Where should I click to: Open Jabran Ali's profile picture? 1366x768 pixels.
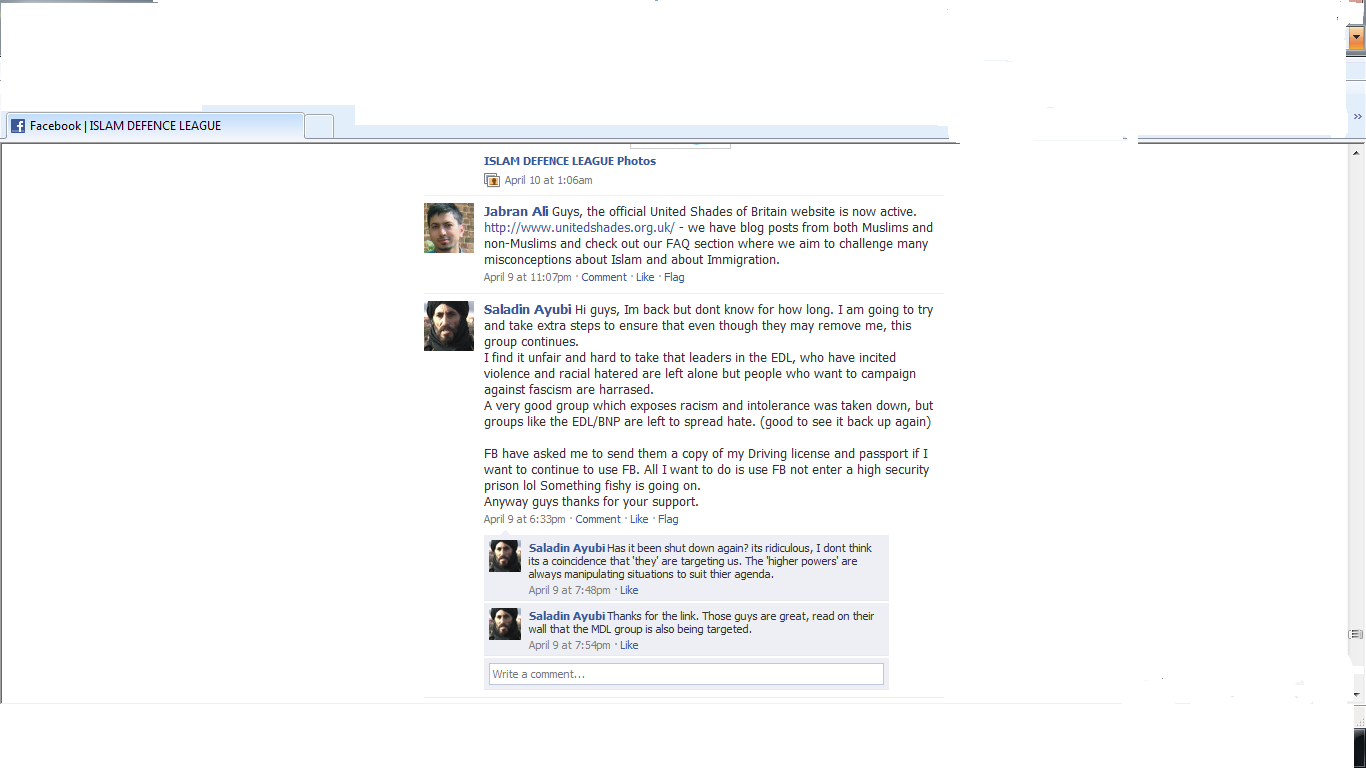tap(449, 228)
